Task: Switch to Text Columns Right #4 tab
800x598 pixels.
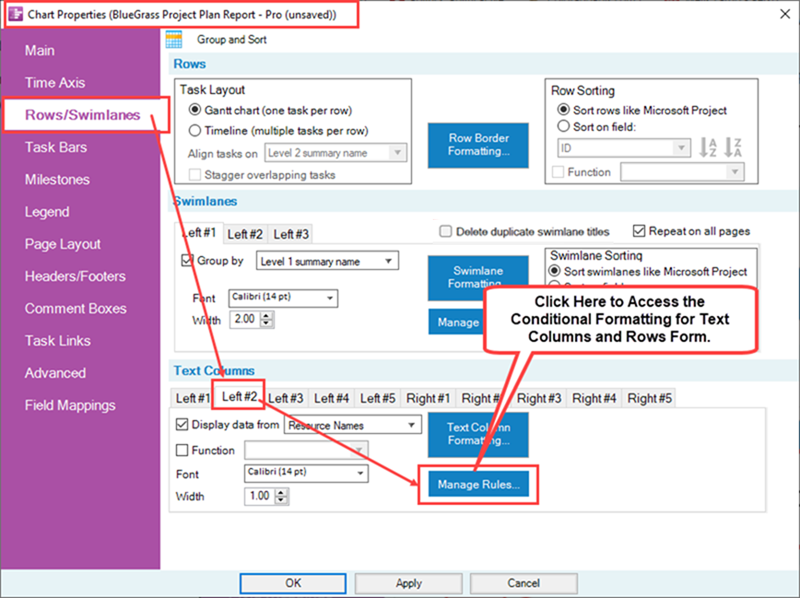Action: click(x=594, y=398)
